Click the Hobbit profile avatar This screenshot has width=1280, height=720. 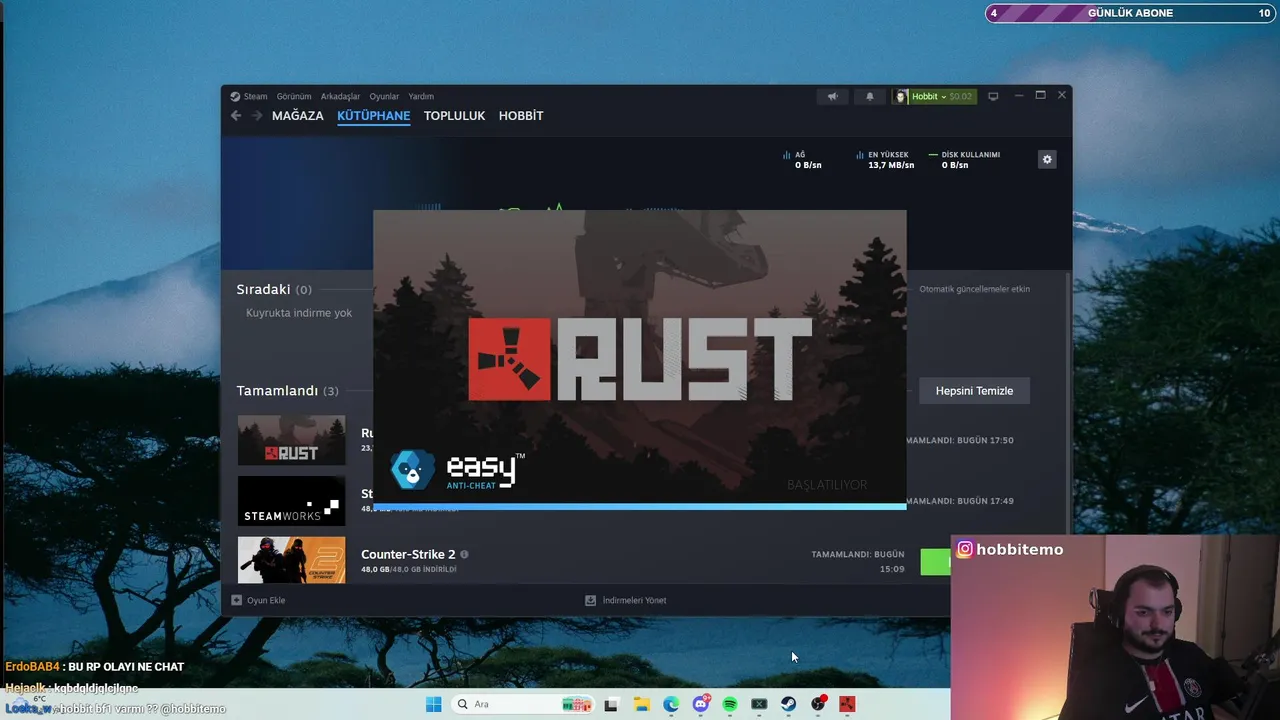tap(901, 97)
